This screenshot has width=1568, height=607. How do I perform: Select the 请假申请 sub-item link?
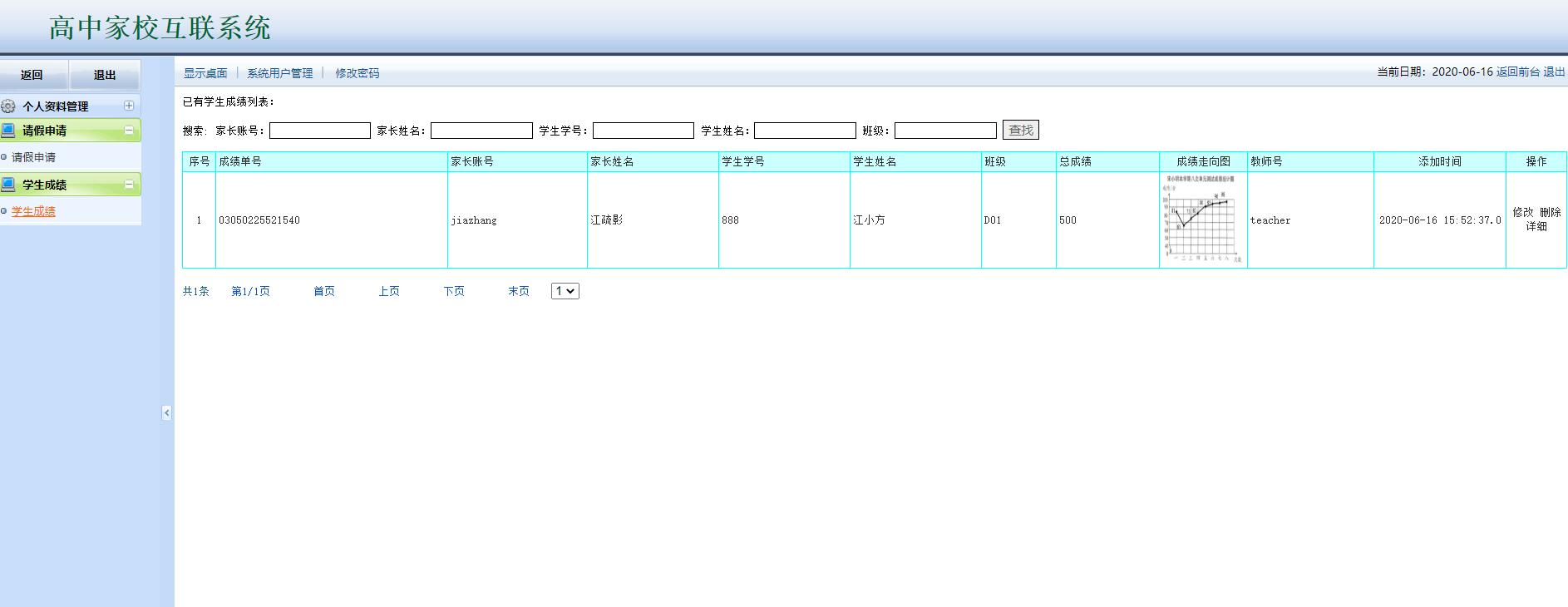(33, 157)
